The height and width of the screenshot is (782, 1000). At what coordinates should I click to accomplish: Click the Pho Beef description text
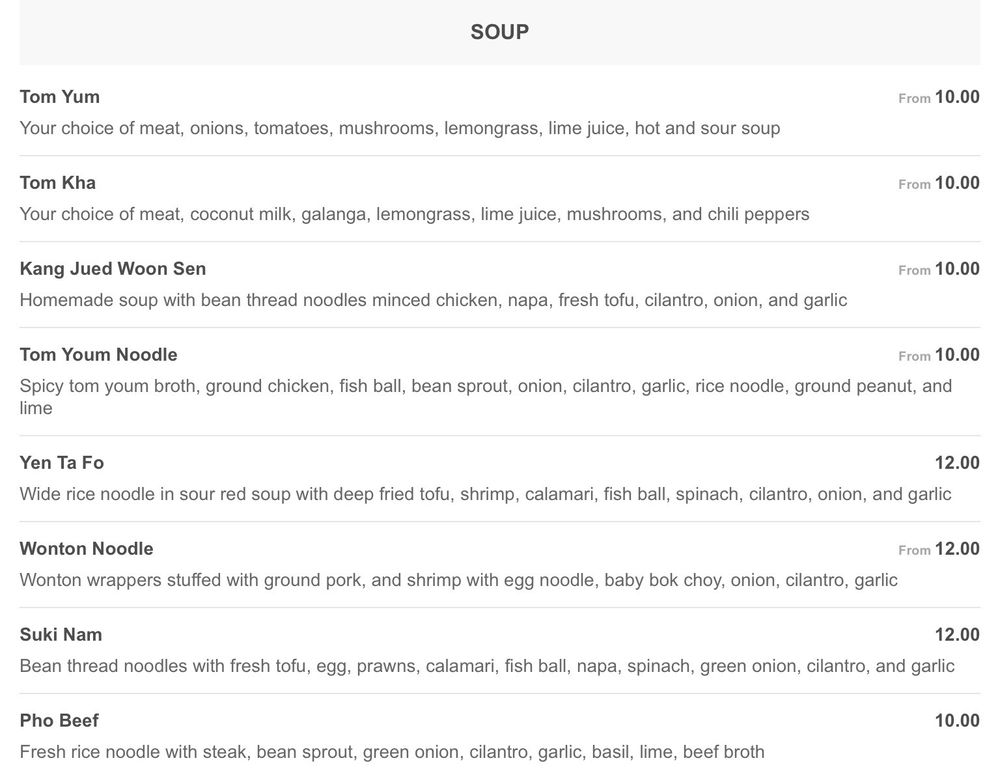tap(392, 752)
